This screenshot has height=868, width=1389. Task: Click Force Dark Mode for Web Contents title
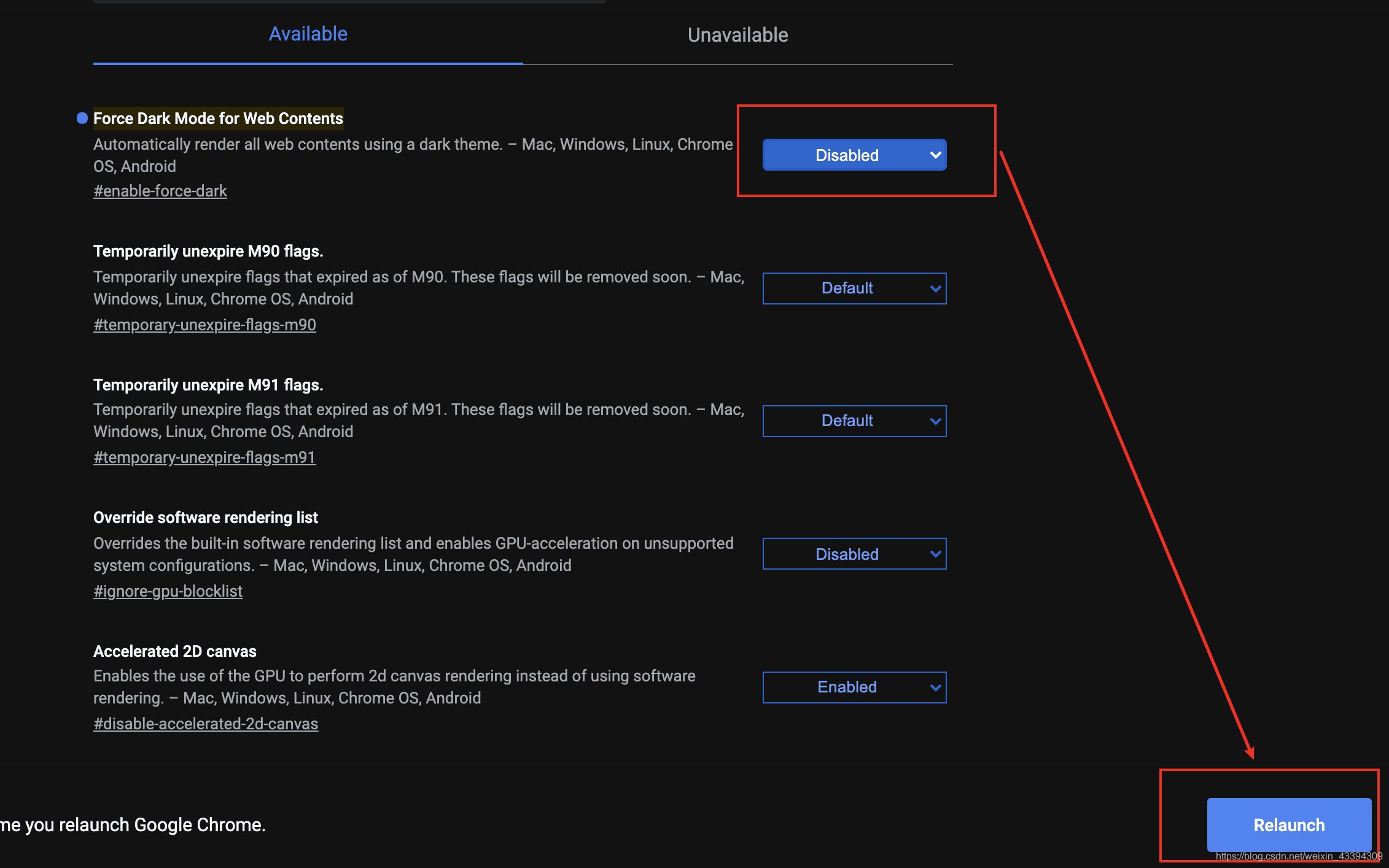pos(218,118)
